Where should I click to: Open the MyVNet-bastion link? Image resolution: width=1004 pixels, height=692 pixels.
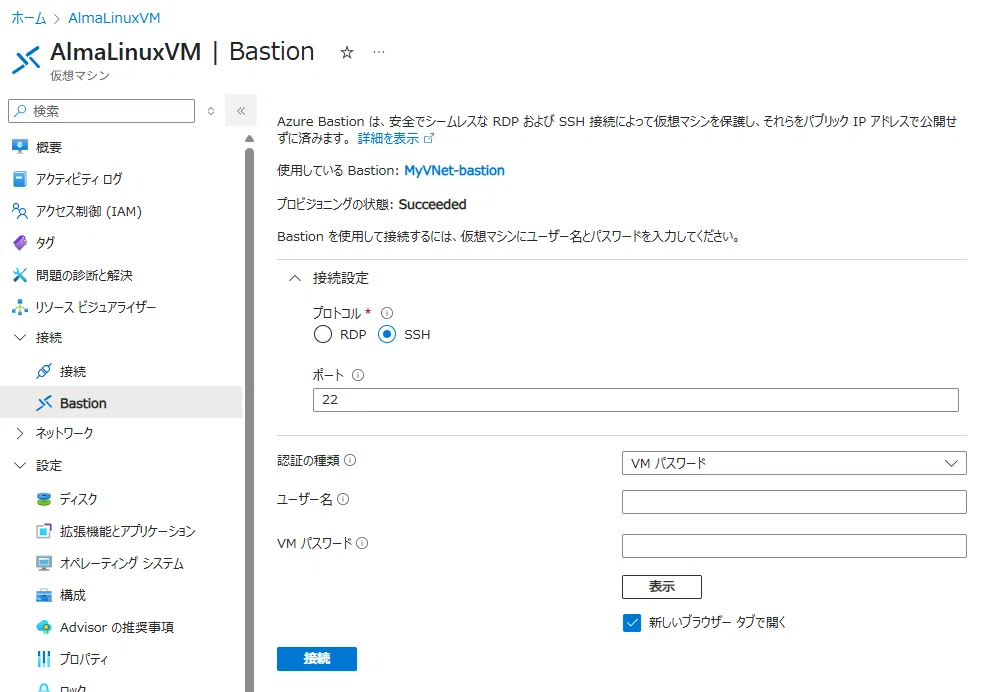[x=454, y=170]
